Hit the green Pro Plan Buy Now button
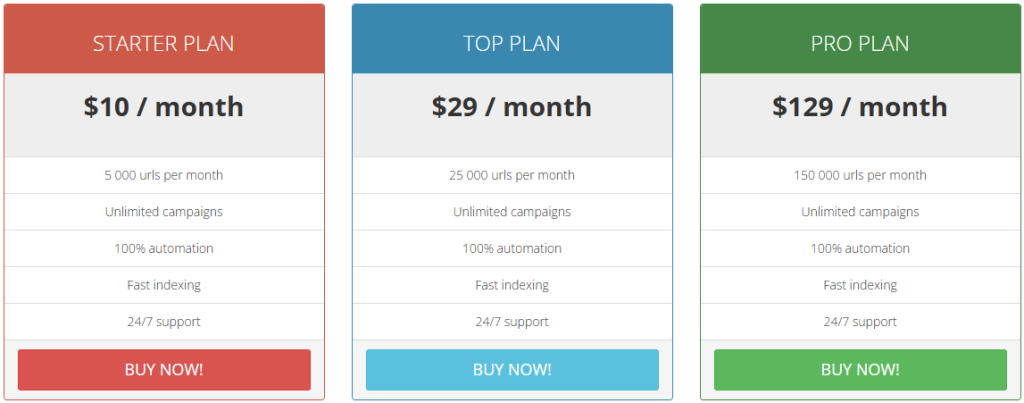Screen dimensions: 1024x403 point(860,370)
